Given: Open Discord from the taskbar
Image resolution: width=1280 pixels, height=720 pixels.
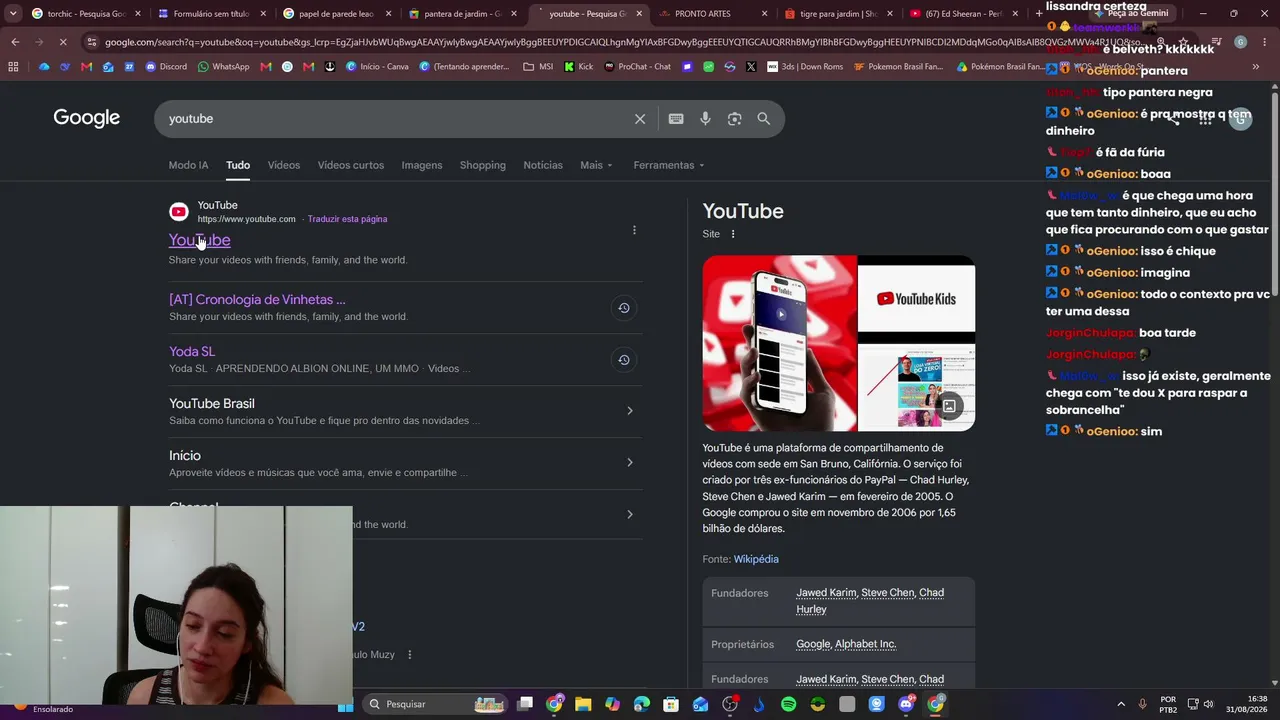Looking at the screenshot, I should click(x=906, y=704).
